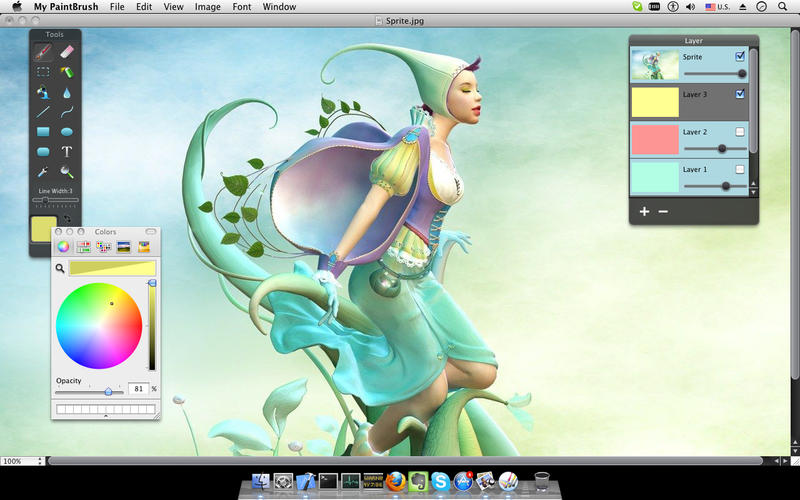The width and height of the screenshot is (800, 500).
Task: Switch to image palettes in Colors panel
Action: pos(125,247)
